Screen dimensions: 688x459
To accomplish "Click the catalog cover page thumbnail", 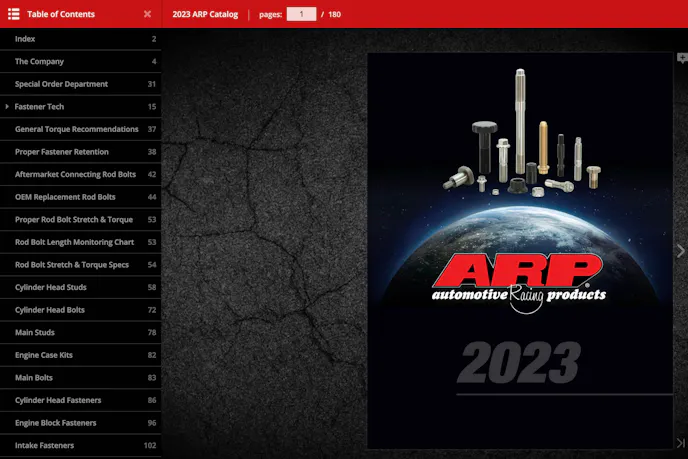I will pos(519,250).
